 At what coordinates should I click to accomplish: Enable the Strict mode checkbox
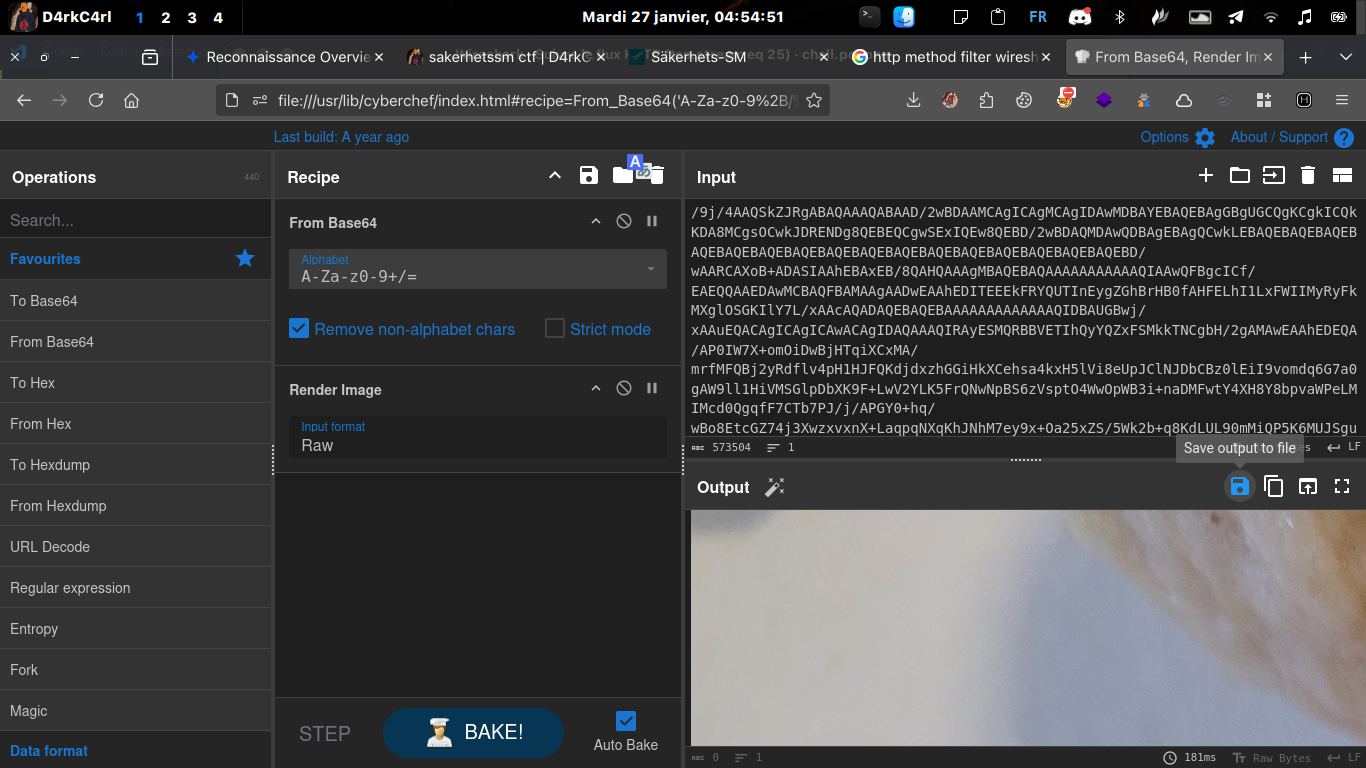pyautogui.click(x=555, y=329)
